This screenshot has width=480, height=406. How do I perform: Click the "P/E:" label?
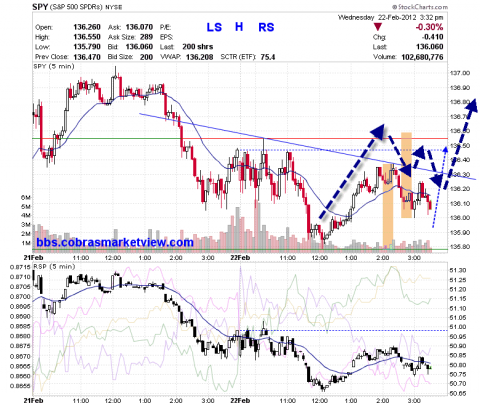coord(165,27)
